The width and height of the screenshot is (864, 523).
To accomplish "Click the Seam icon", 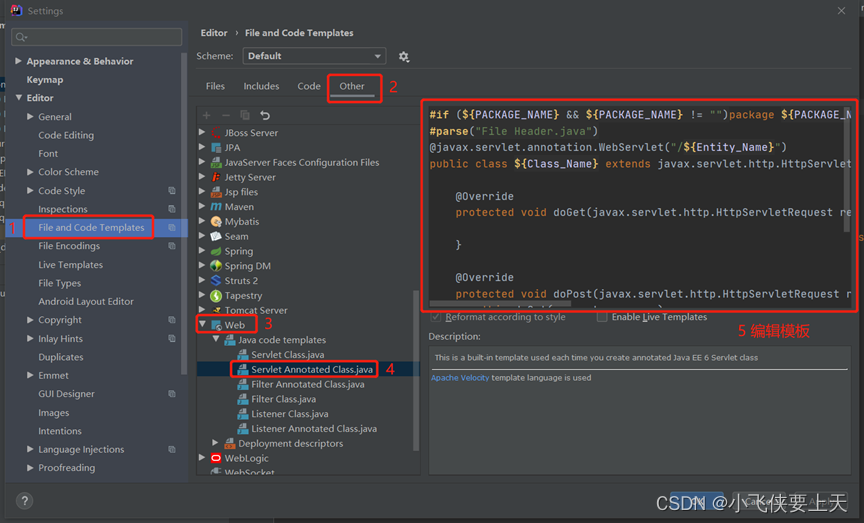I will coord(216,236).
